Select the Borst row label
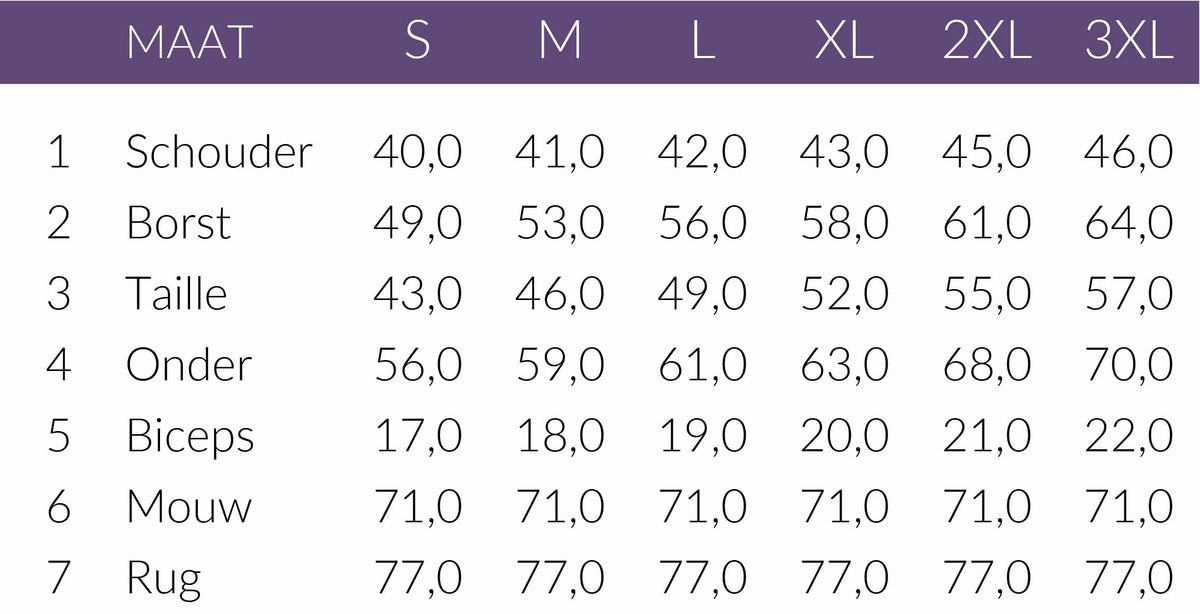This screenshot has height=614, width=1200. coord(178,223)
